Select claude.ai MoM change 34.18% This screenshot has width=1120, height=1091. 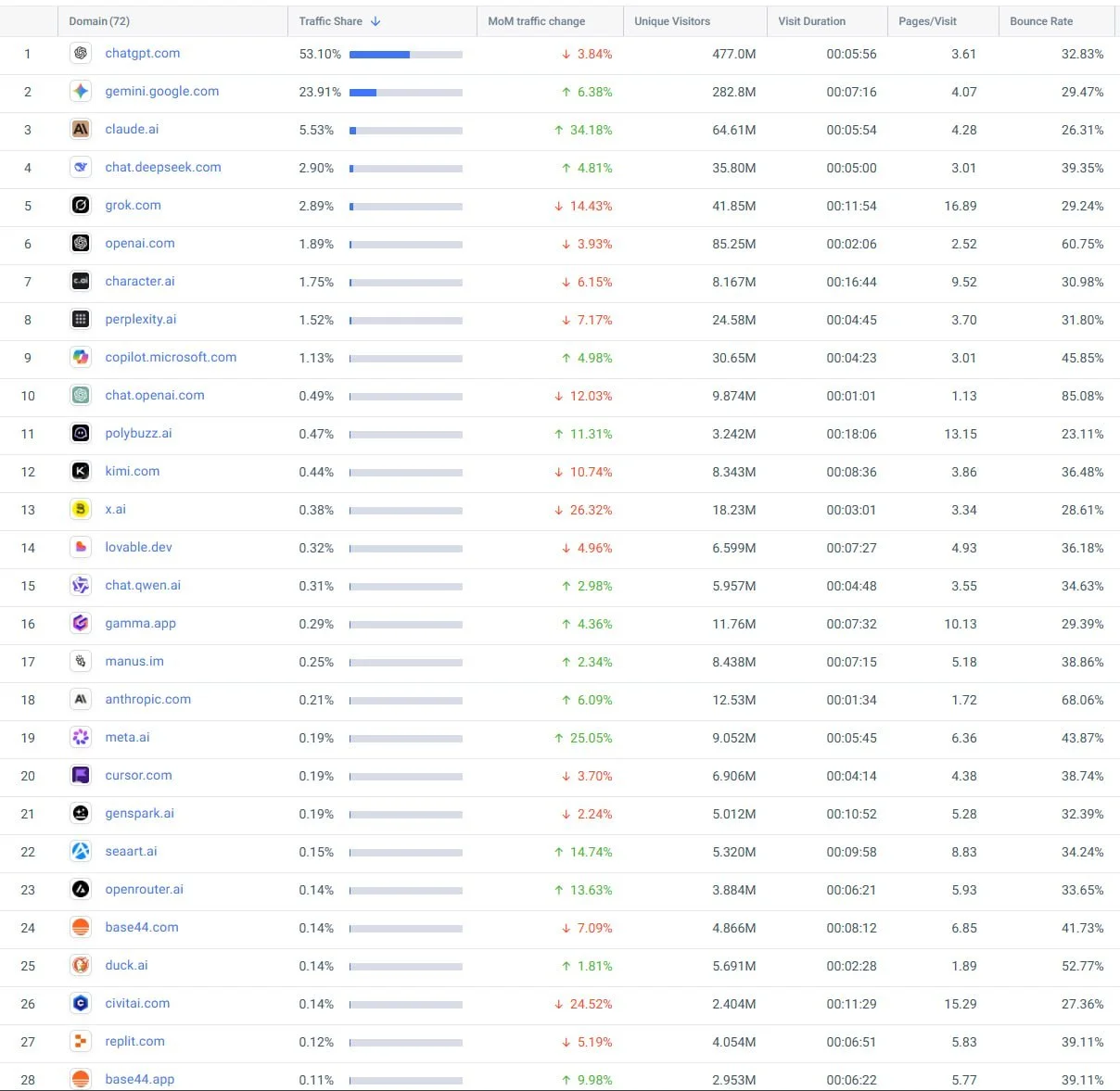coord(583,131)
